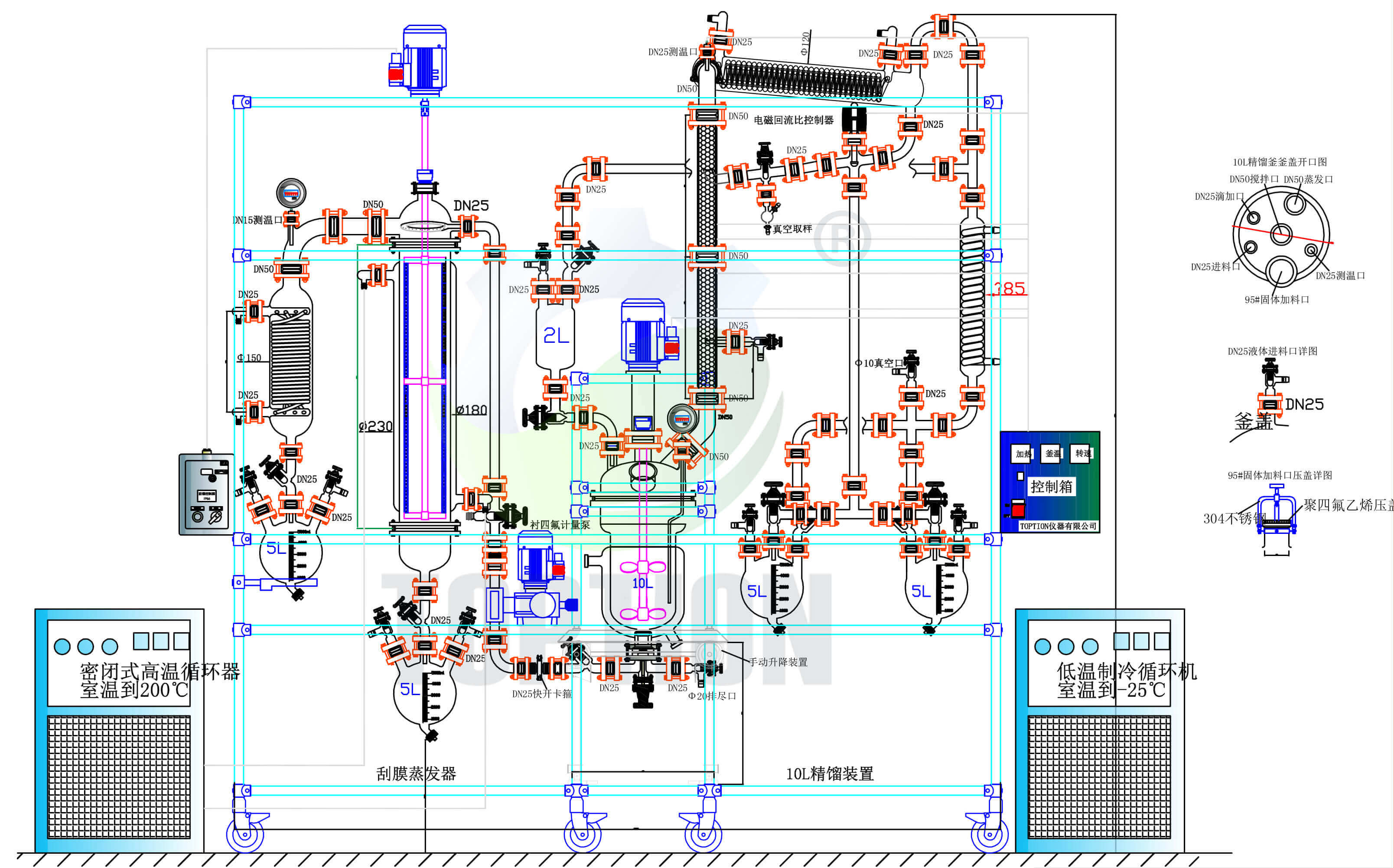Click the 室温到-25℃ text
This screenshot has width=1394, height=868.
pyautogui.click(x=1111, y=690)
